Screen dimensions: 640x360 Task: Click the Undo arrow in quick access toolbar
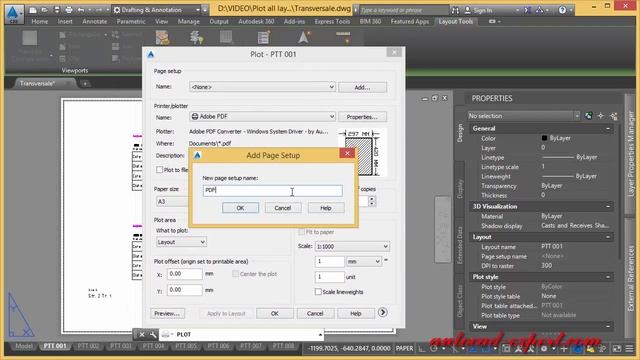point(81,10)
